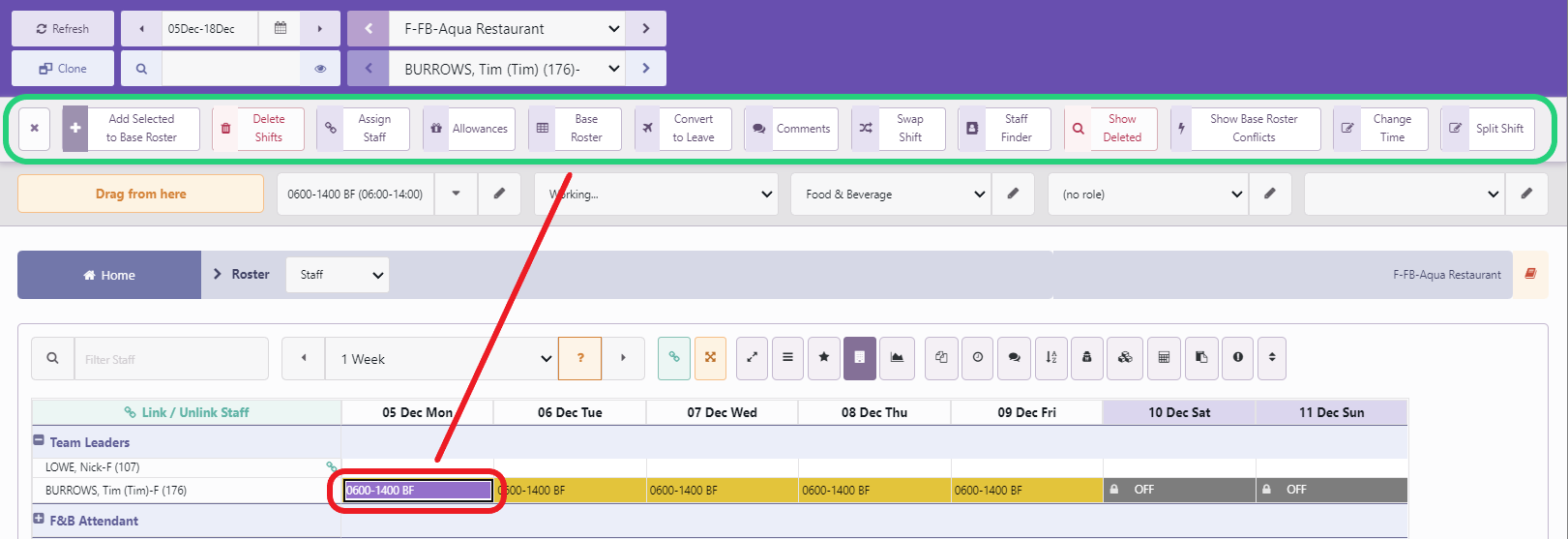The width and height of the screenshot is (1568, 539).
Task: Click the area chart icon button
Action: [x=897, y=358]
